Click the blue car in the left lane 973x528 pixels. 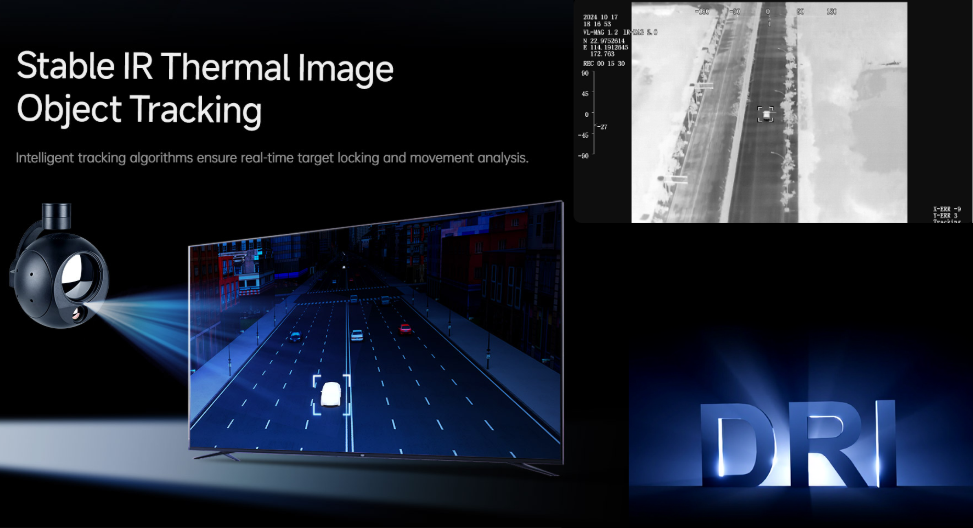point(295,335)
